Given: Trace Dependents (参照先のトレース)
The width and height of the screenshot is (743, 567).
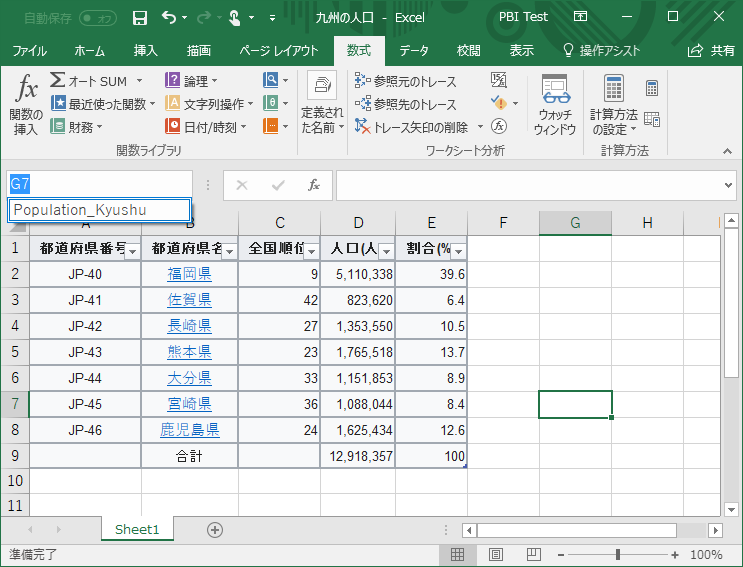Looking at the screenshot, I should [406, 104].
